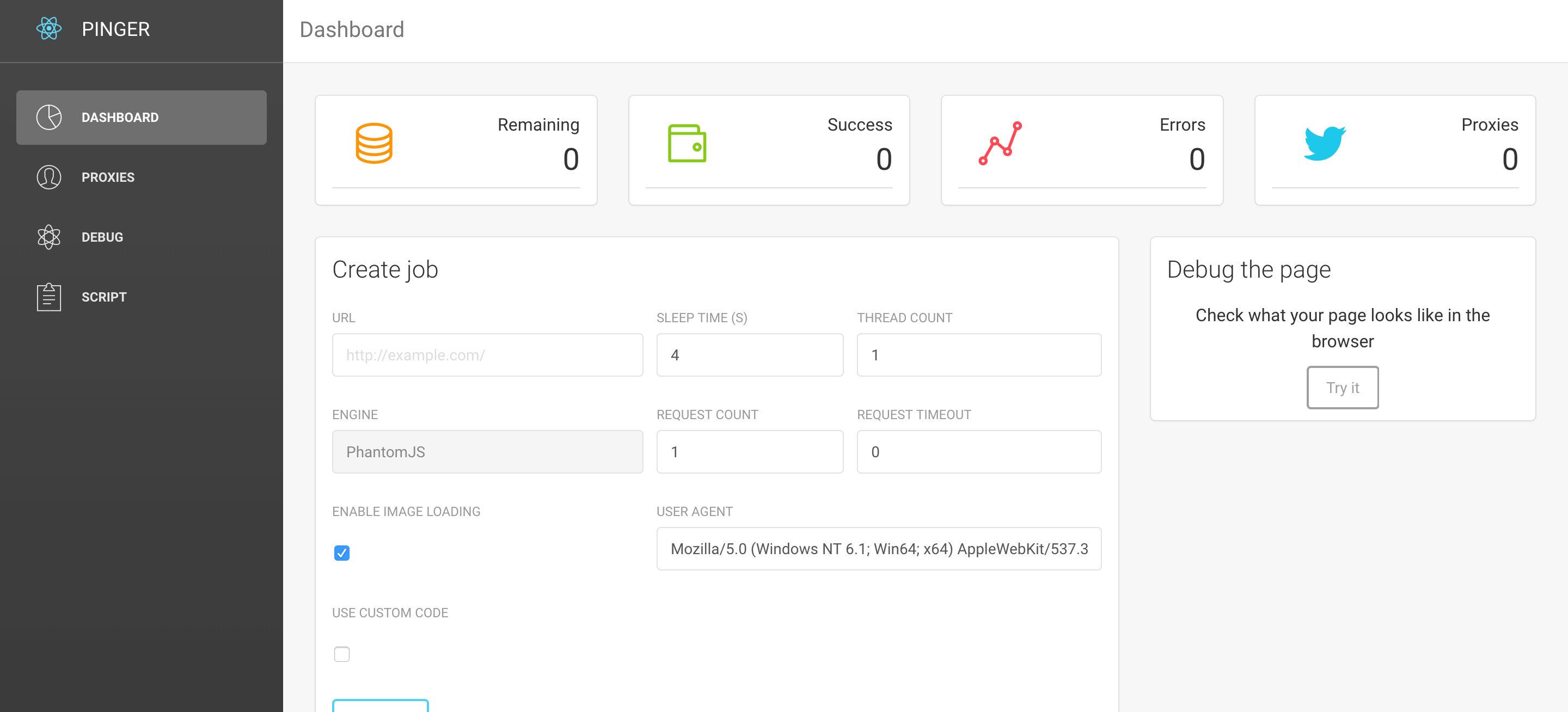Click the Errors label text

pyautogui.click(x=1182, y=125)
